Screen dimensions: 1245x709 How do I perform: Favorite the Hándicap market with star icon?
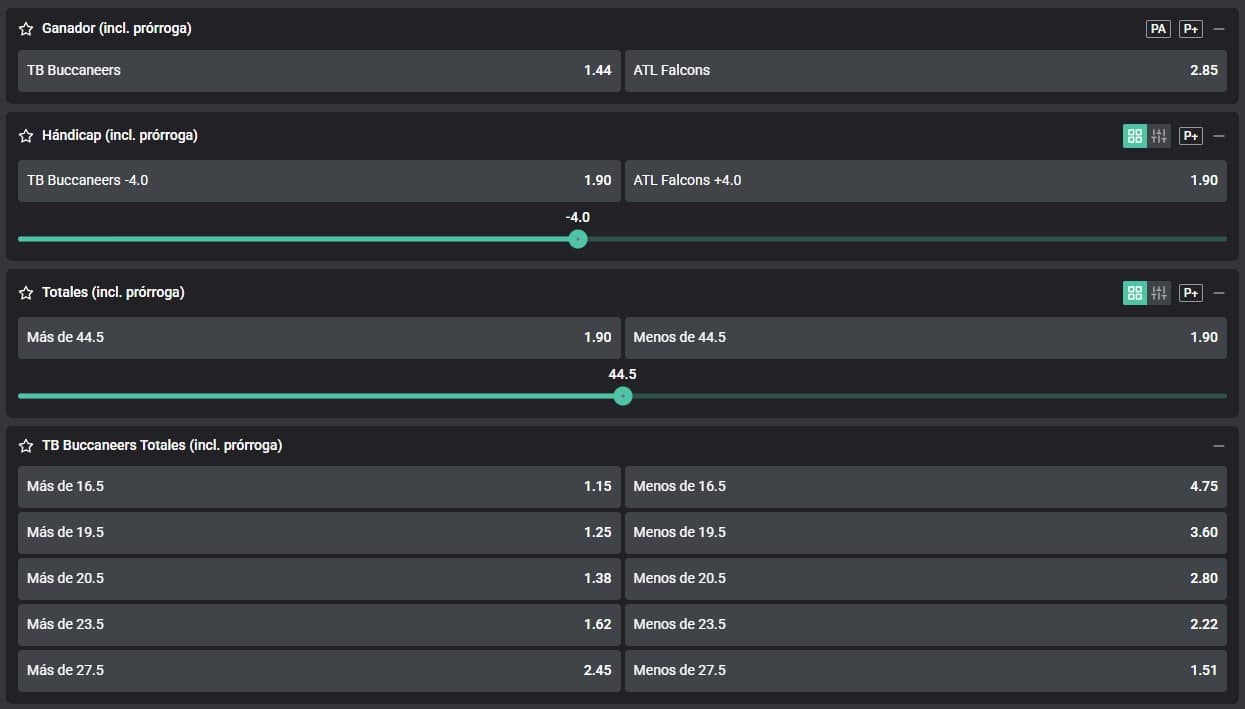[x=26, y=136]
